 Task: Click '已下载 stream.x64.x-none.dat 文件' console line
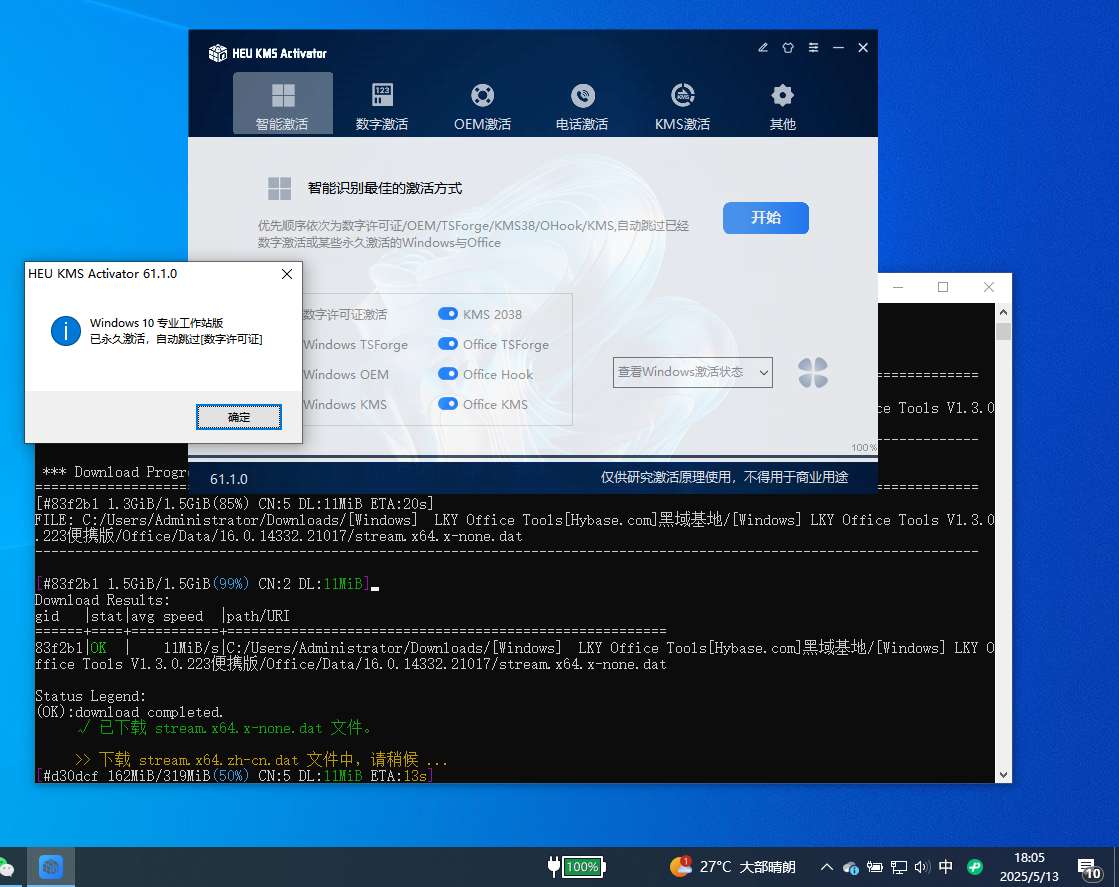pos(224,728)
